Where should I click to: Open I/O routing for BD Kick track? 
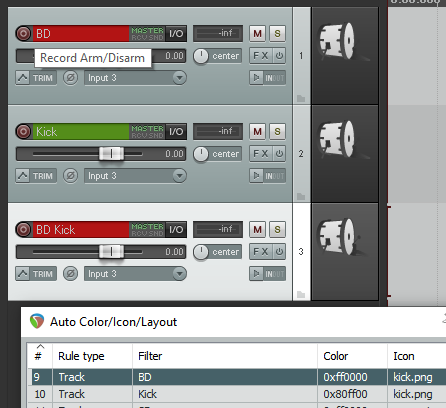click(x=176, y=230)
